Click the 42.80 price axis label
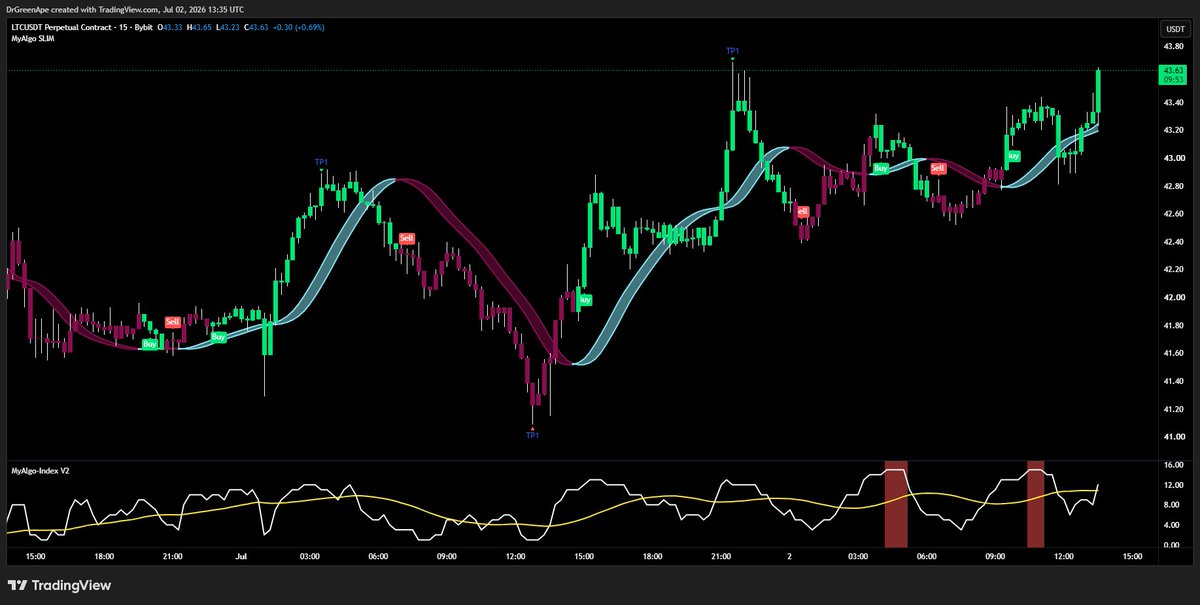The height and width of the screenshot is (605, 1200). coord(1173,186)
